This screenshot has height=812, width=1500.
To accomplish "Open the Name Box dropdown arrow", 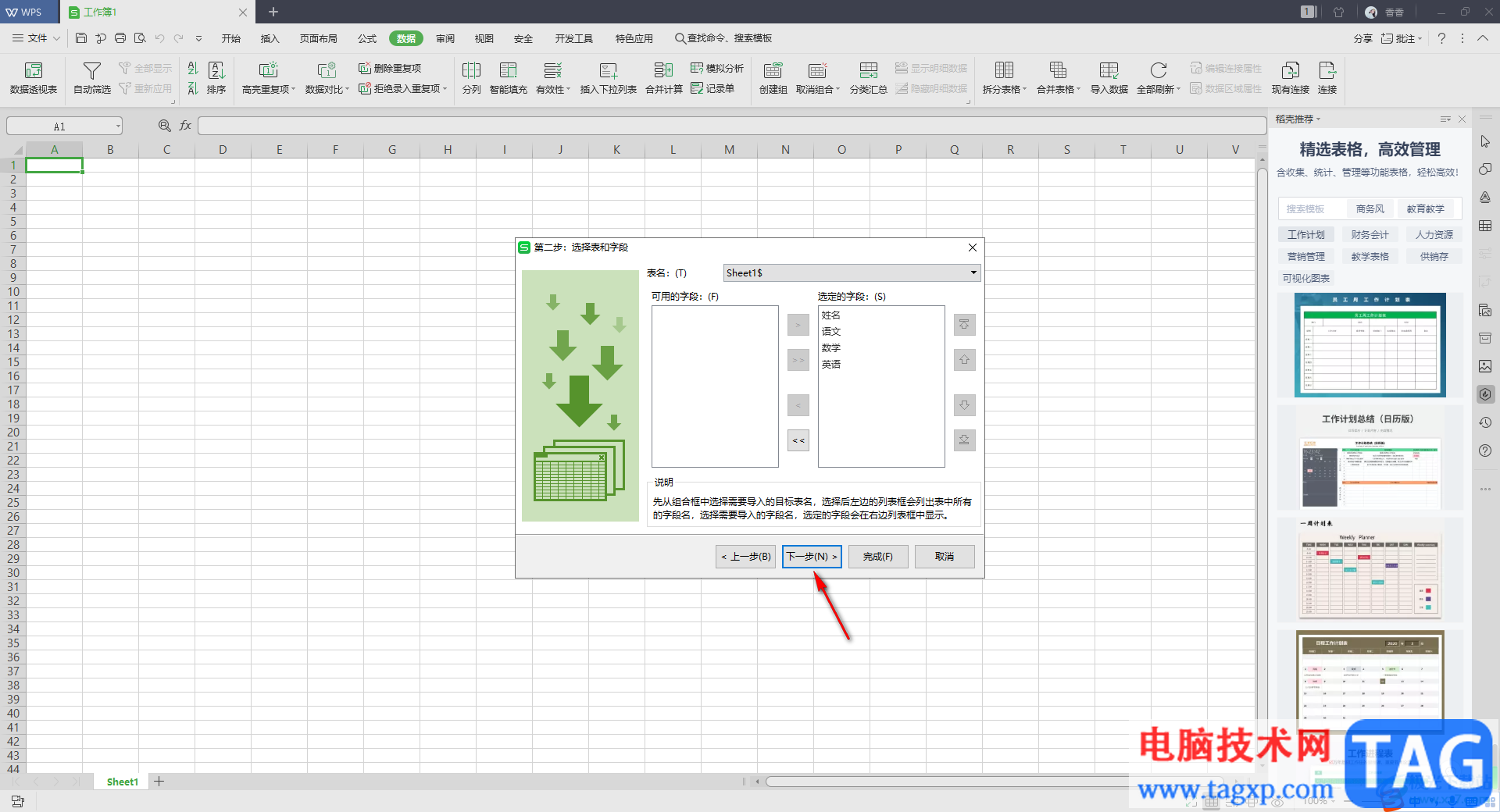I will (118, 126).
